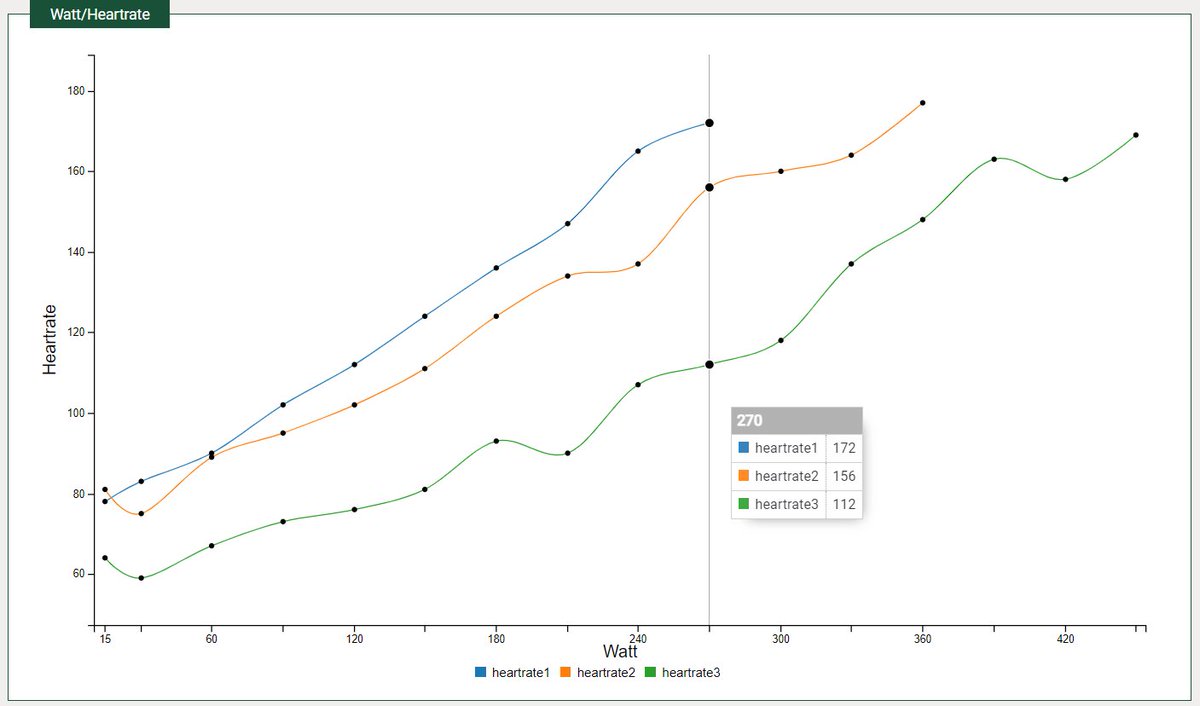
Task: Toggle heartrate2 visibility via its legend entry
Action: [x=603, y=672]
